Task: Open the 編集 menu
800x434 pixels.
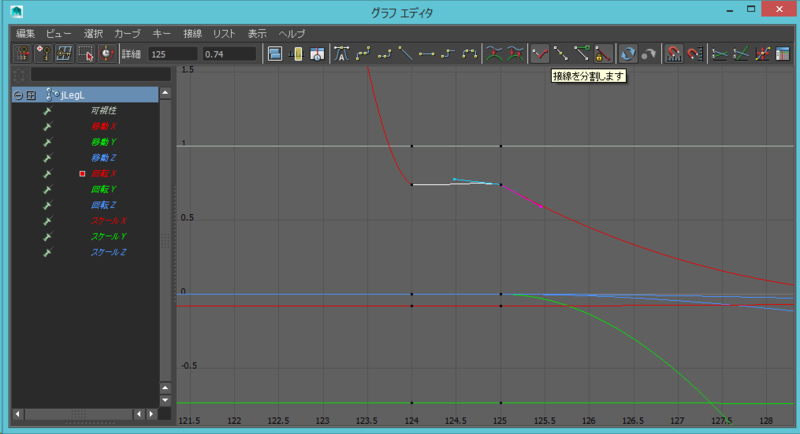Action: click(x=25, y=34)
